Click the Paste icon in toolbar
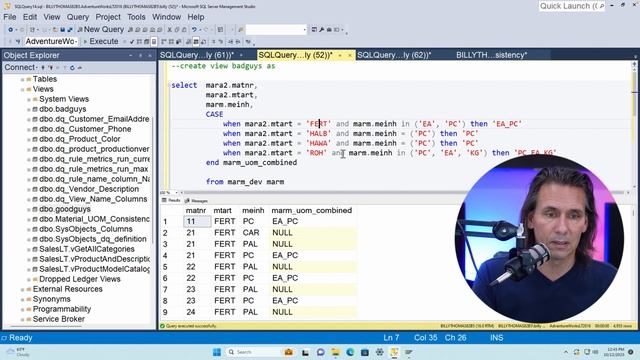The image size is (640, 360). coord(184,29)
